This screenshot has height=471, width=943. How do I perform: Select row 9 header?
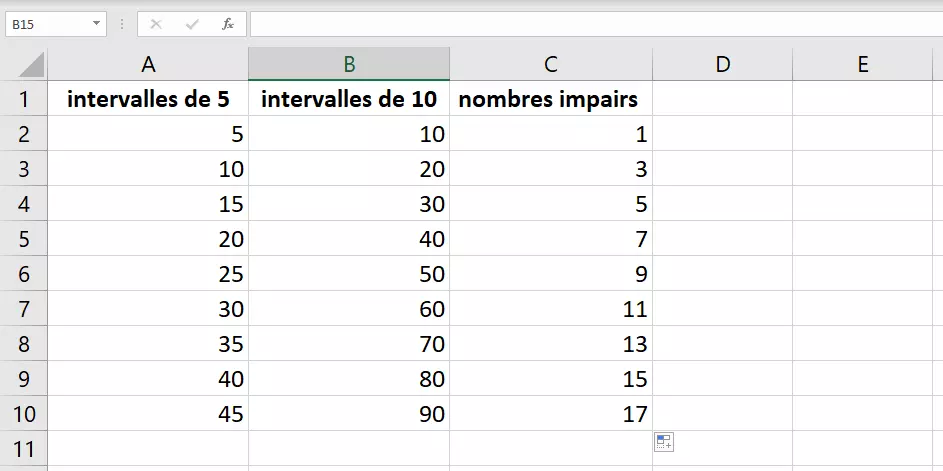(23, 378)
